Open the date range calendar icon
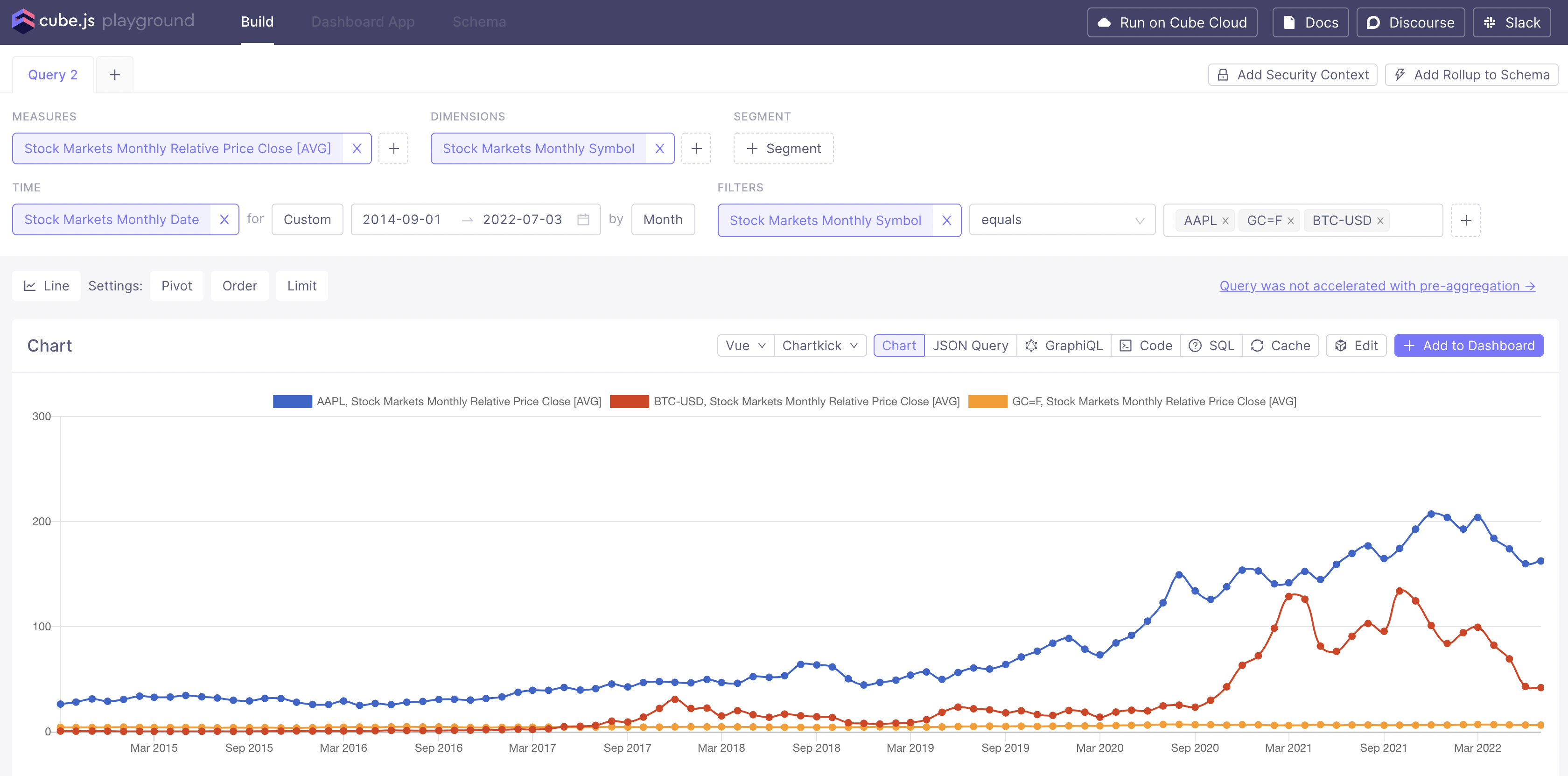Screen dimensions: 1568x776 [582, 219]
